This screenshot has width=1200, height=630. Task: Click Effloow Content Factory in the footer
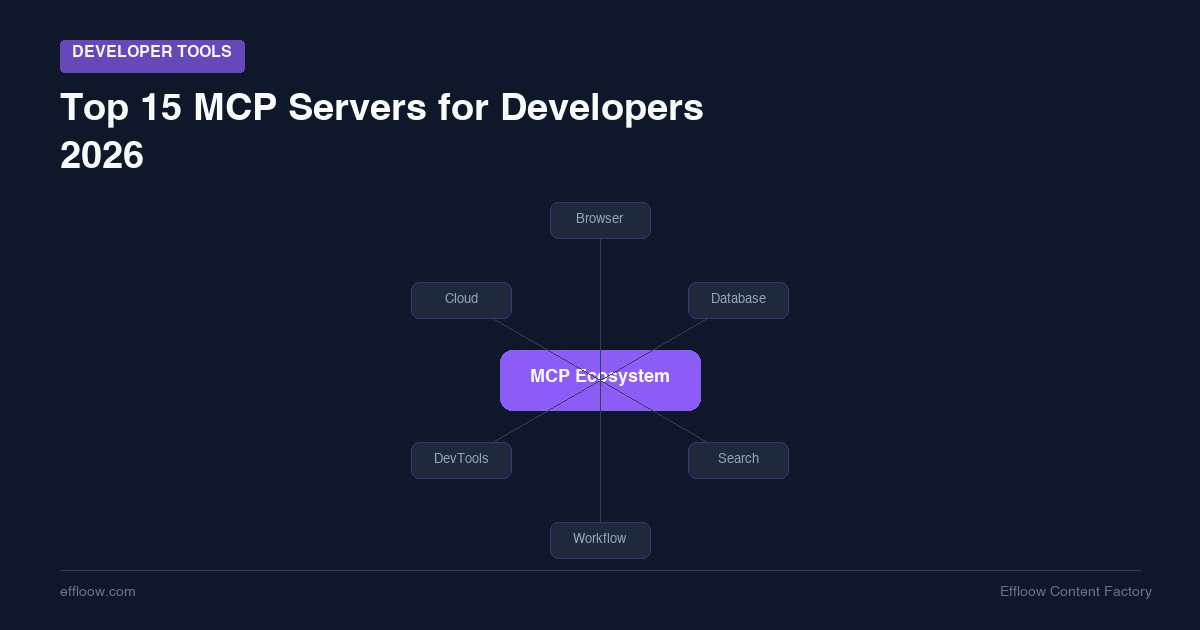coord(1075,592)
